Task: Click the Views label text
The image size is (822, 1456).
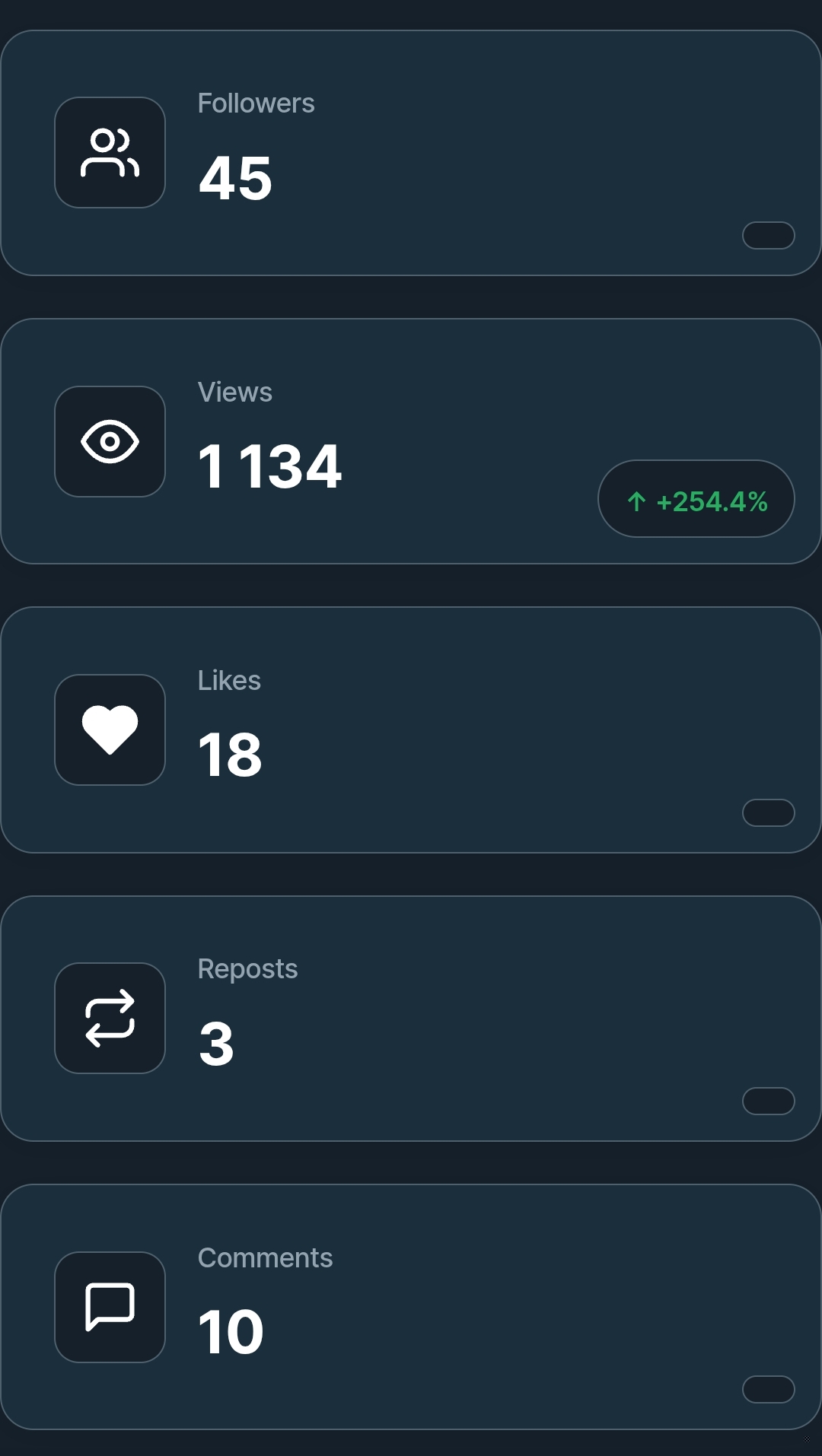Action: click(x=234, y=393)
